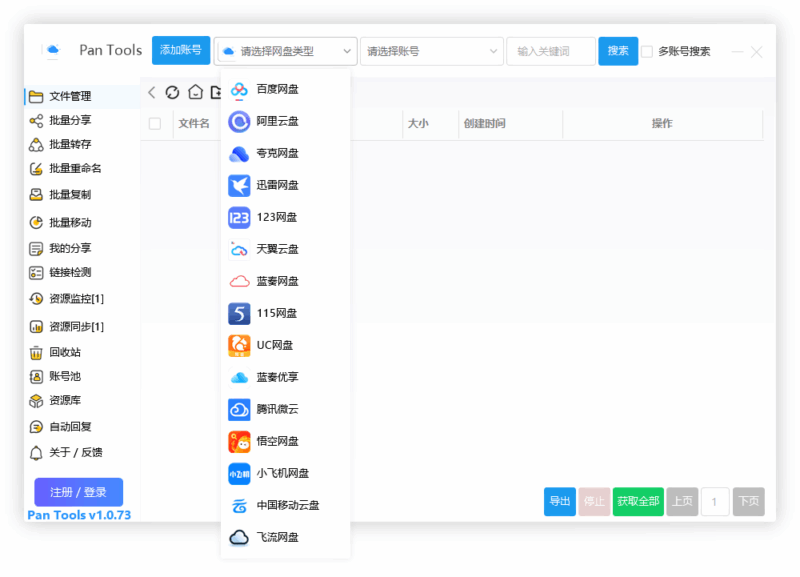
Task: Click the 停止 button
Action: (594, 501)
